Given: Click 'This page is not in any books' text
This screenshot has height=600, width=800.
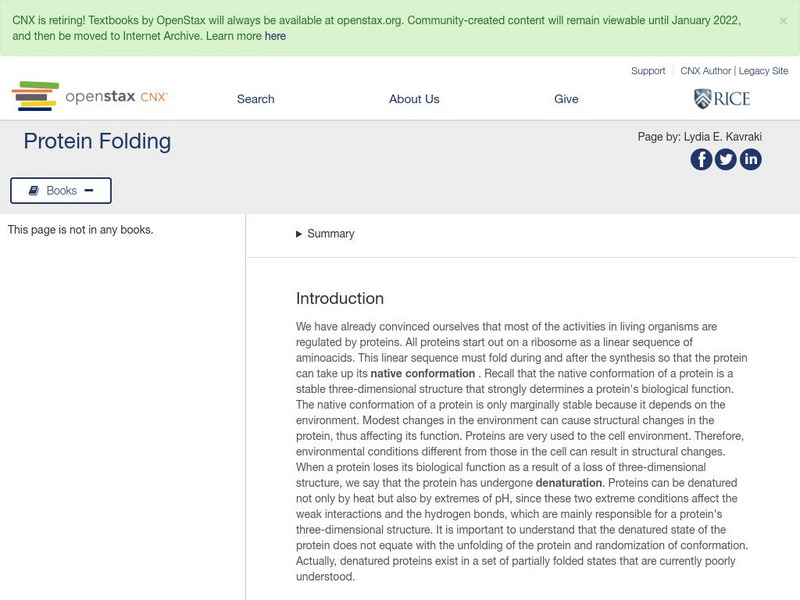Looking at the screenshot, I should (81, 230).
